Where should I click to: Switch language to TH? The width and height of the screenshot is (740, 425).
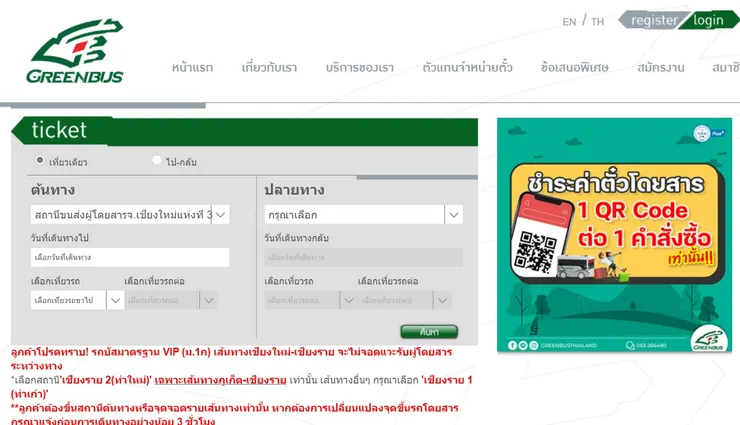pyautogui.click(x=597, y=22)
